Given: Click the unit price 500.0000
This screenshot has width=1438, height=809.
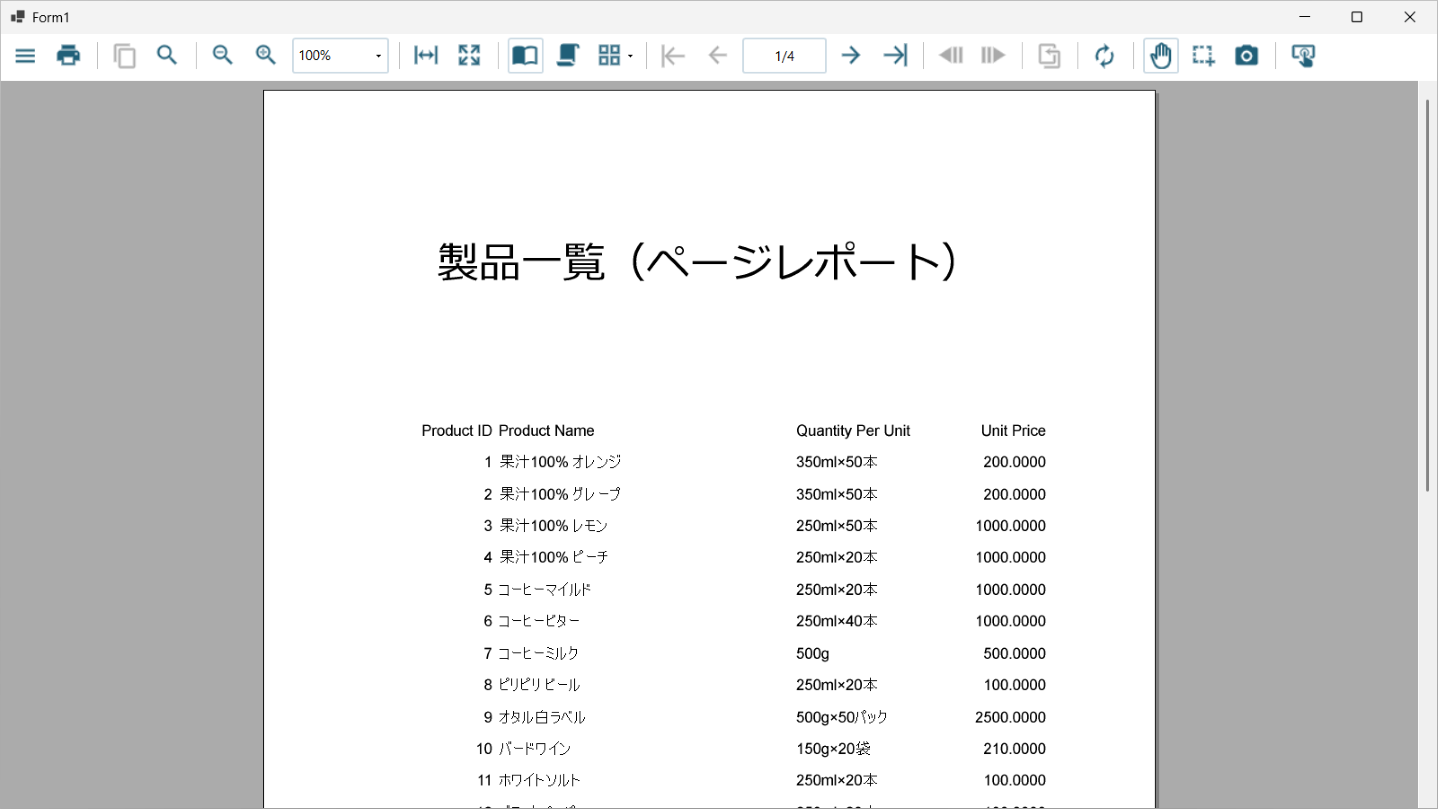Looking at the screenshot, I should [x=1014, y=654].
